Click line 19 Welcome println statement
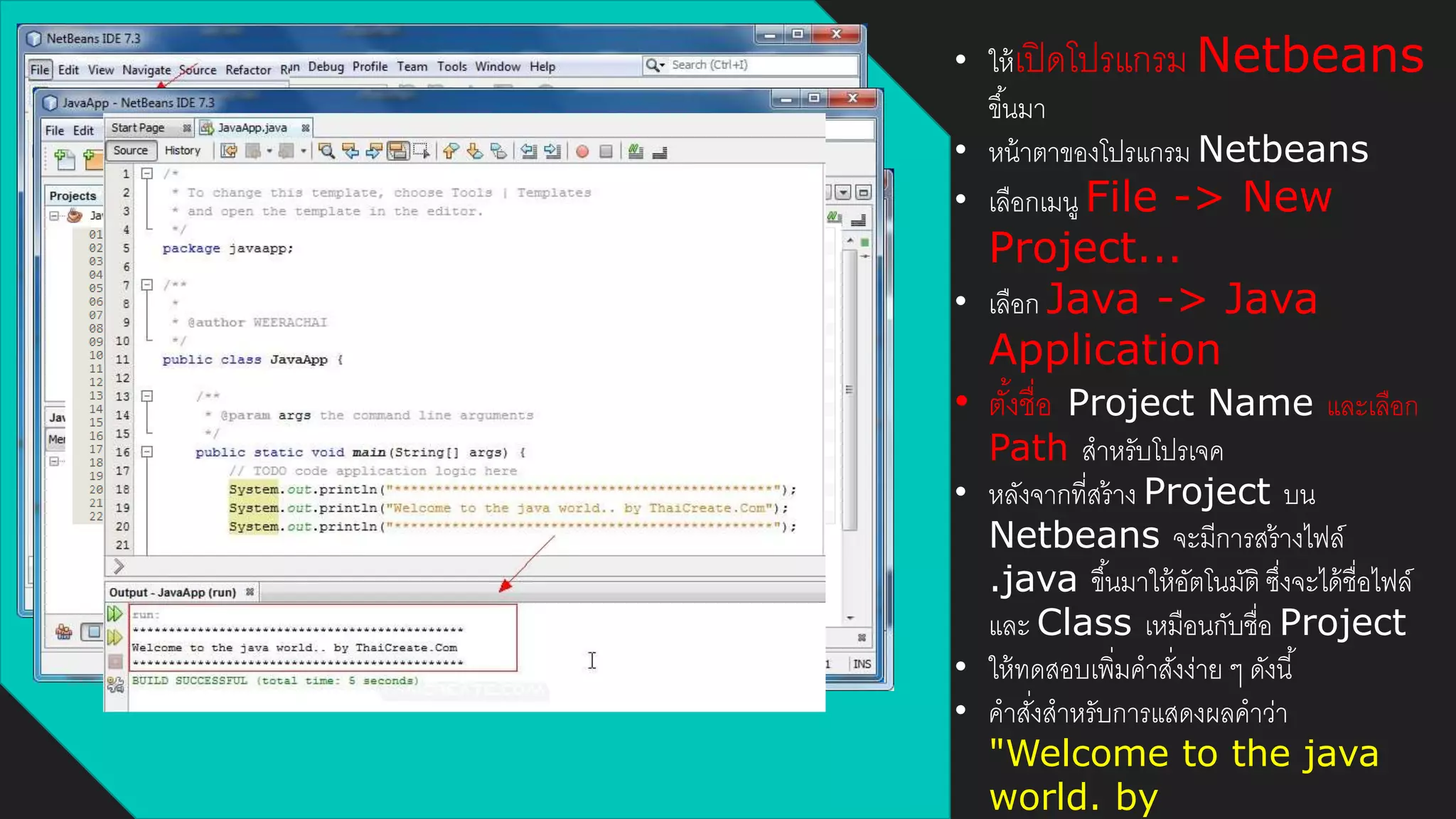1456x819 pixels. point(508,508)
